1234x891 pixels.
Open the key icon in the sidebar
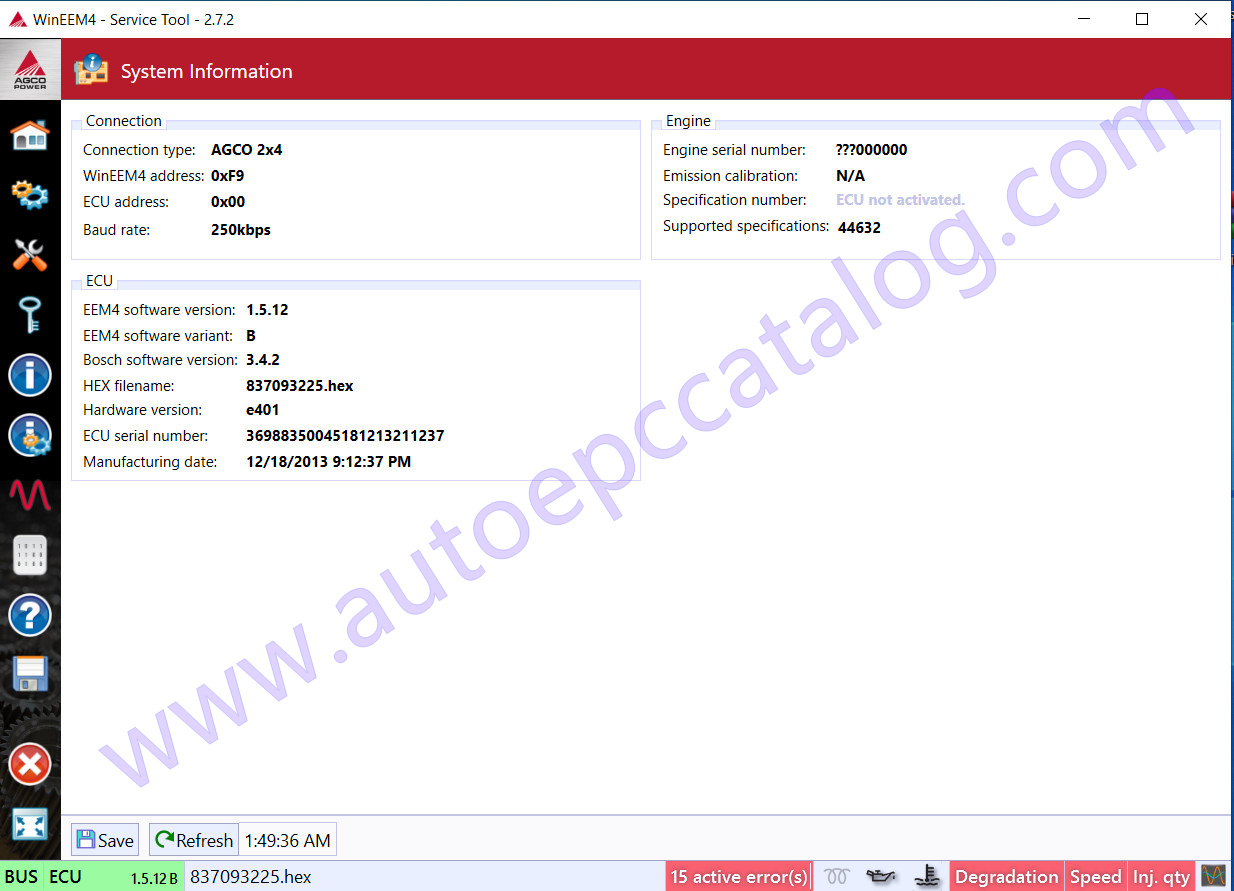tap(30, 314)
